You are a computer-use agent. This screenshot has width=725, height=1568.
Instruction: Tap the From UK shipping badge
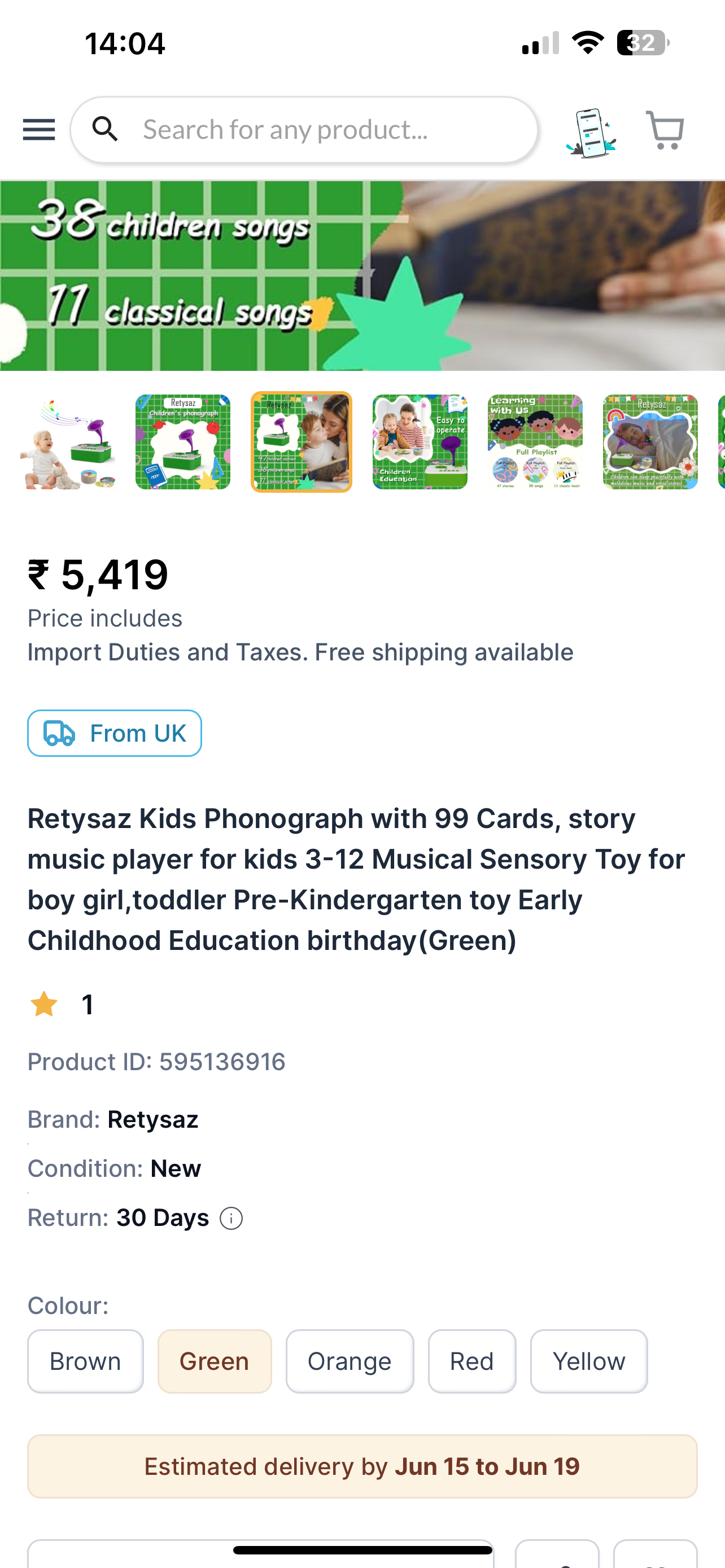pos(115,733)
